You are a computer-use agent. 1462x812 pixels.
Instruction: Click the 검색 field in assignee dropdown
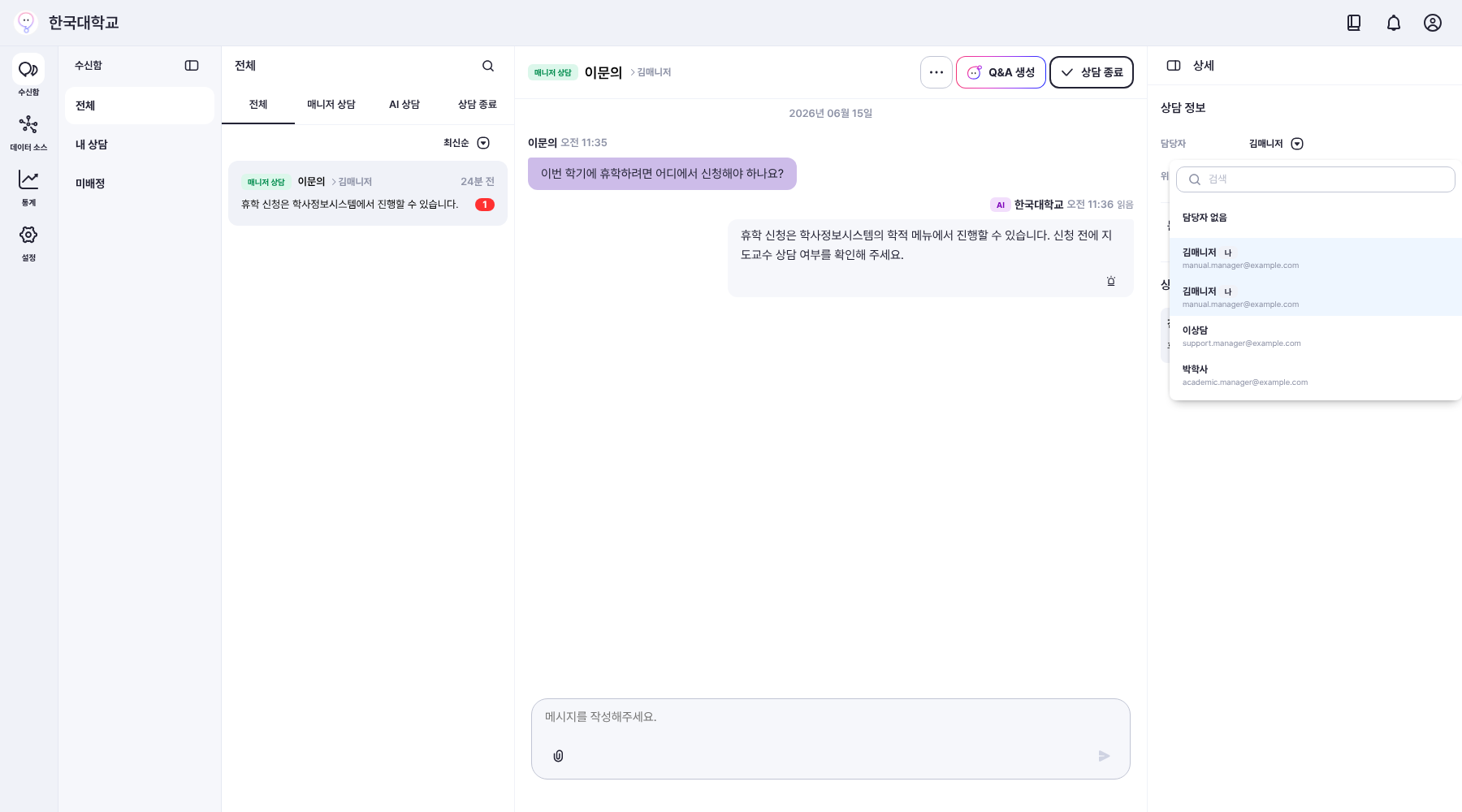[1316, 179]
